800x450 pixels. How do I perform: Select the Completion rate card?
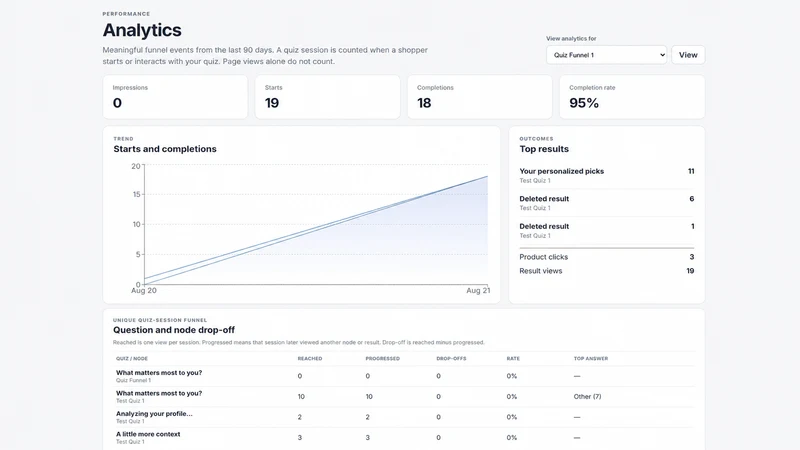[x=632, y=97]
